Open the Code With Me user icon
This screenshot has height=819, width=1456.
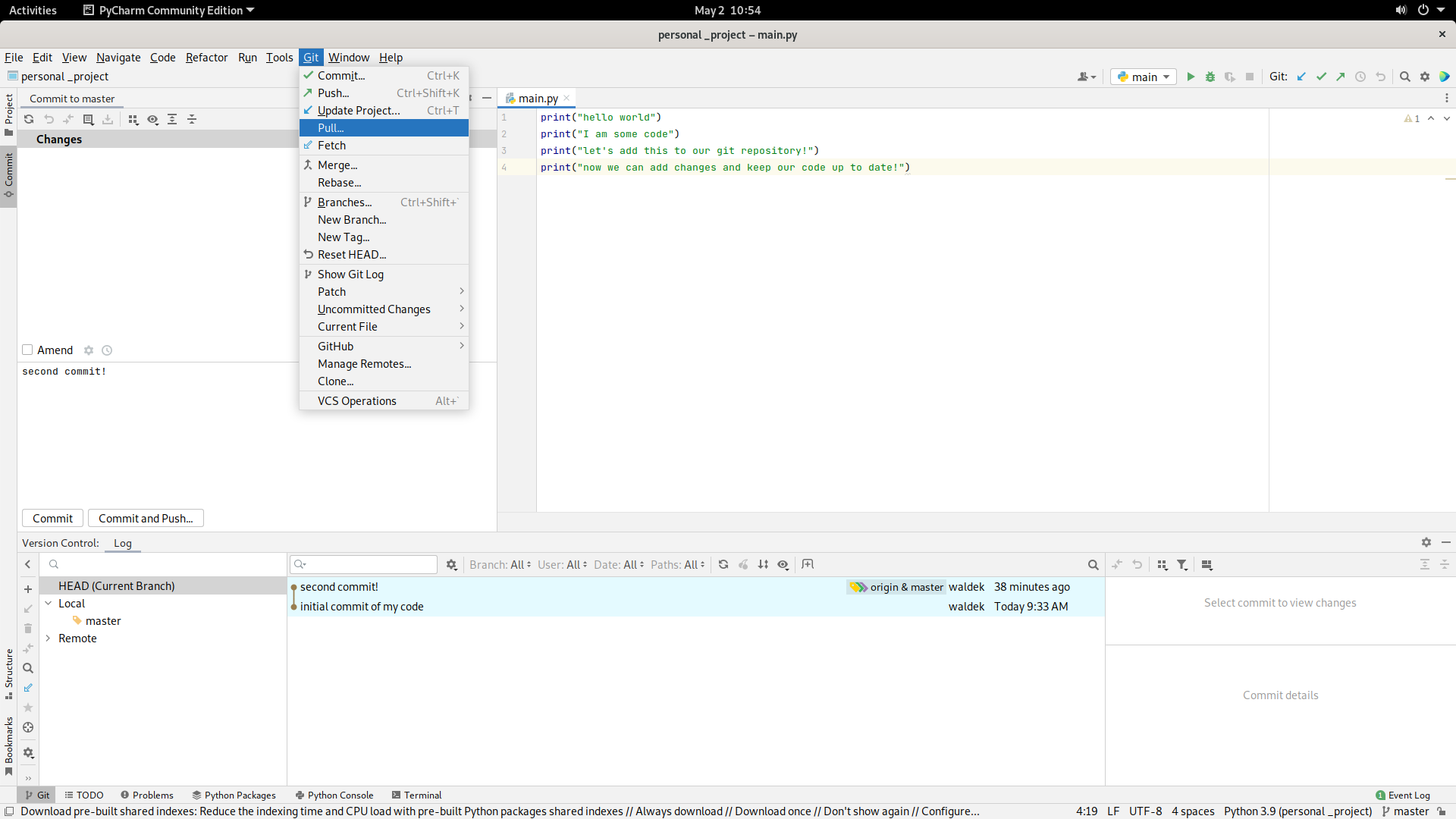[1087, 77]
